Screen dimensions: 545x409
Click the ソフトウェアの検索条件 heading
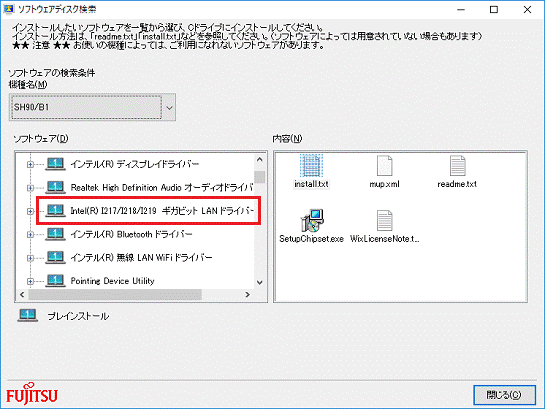click(x=51, y=73)
